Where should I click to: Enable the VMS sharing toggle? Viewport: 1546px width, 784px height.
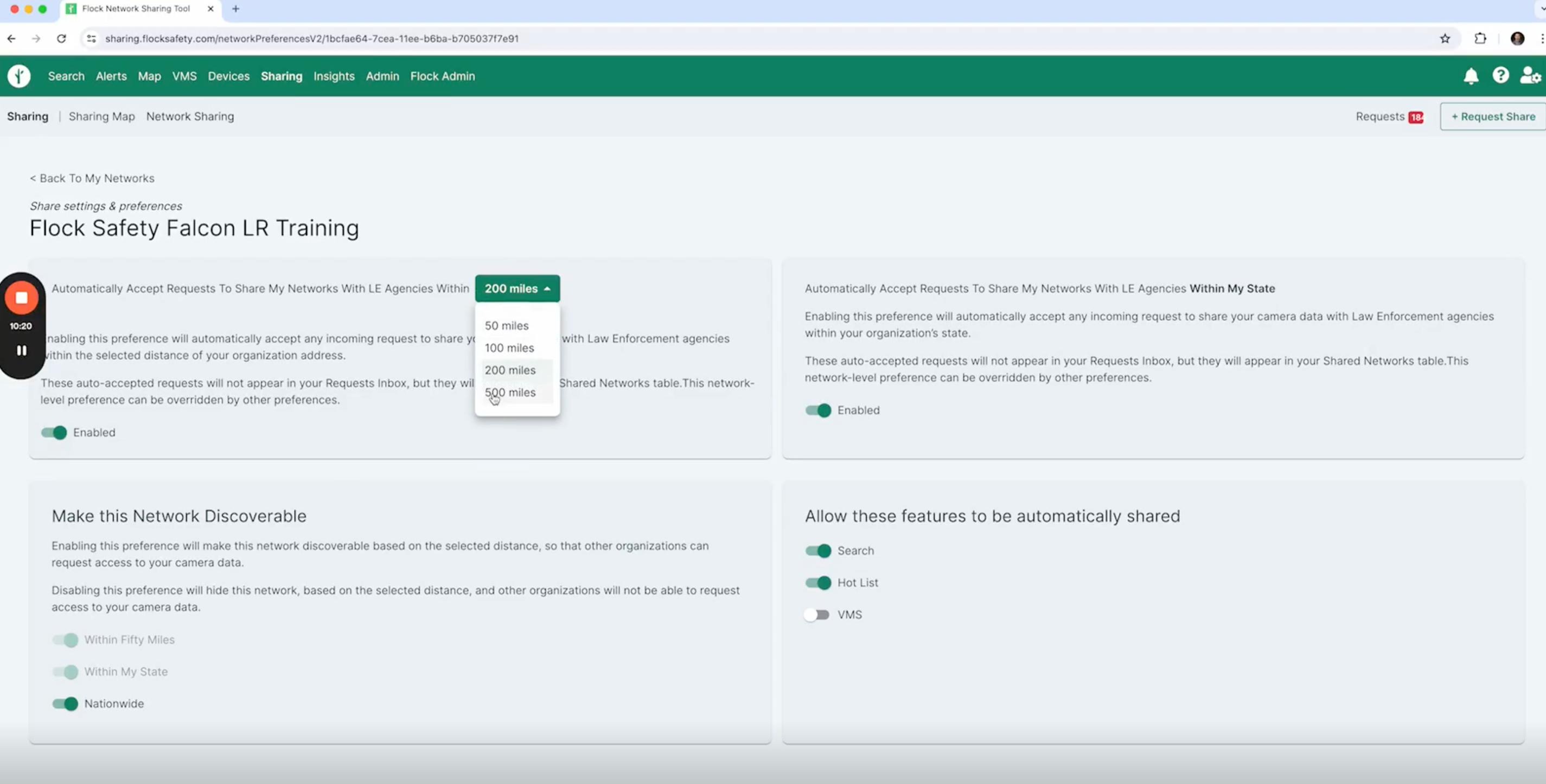tap(817, 614)
